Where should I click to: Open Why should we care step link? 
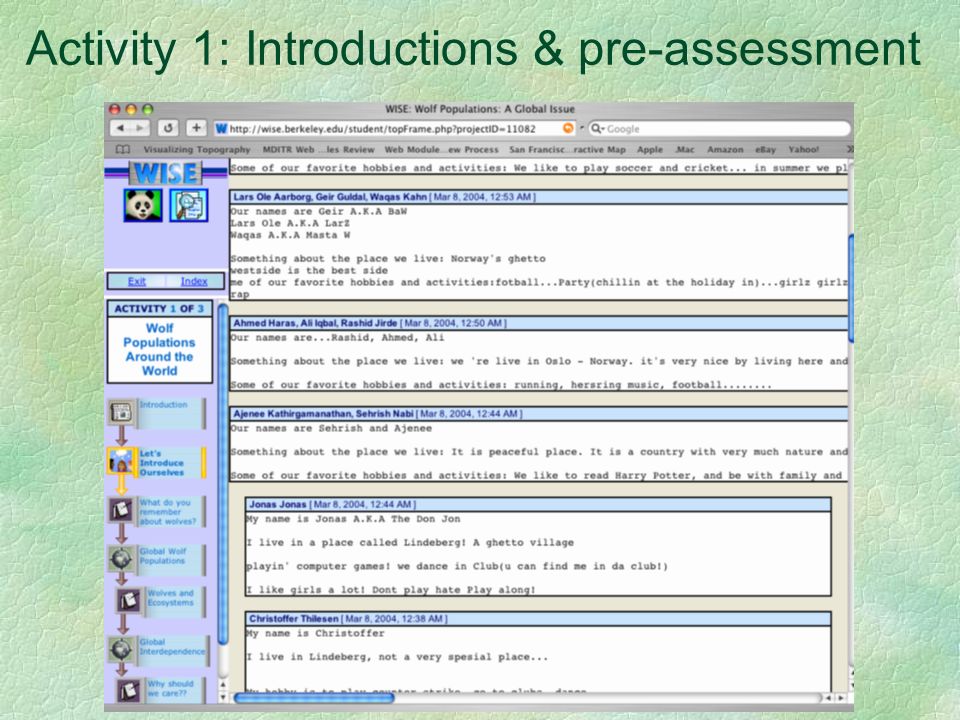pos(170,688)
